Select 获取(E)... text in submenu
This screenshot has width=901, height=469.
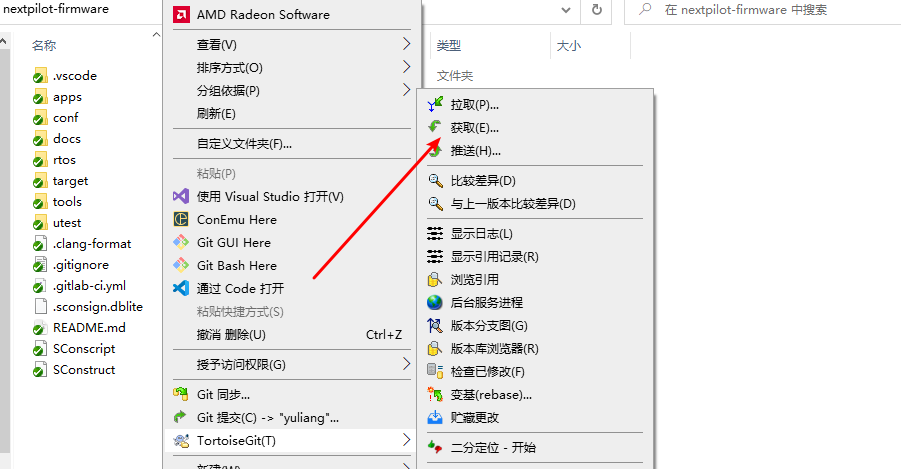click(475, 128)
